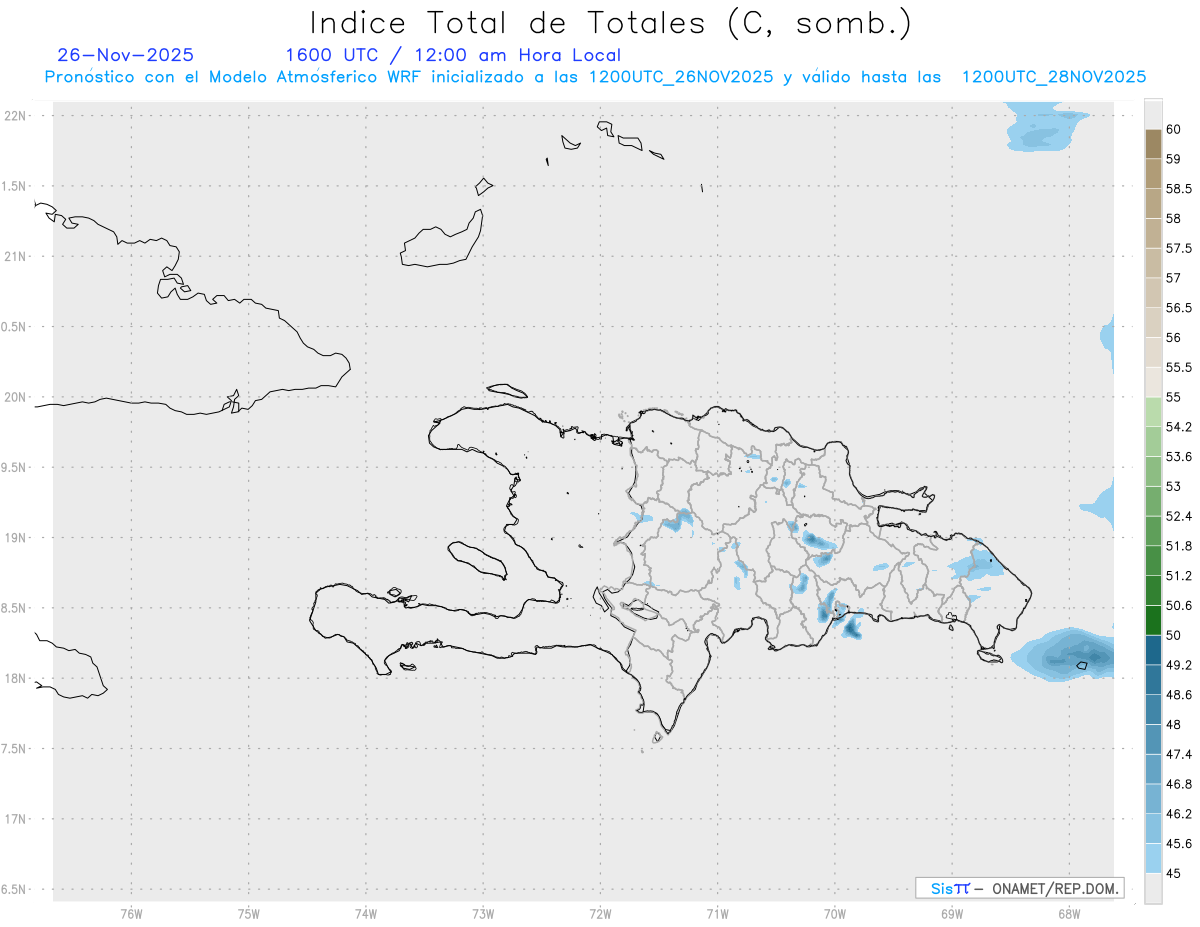This screenshot has width=1200, height=927.
Task: Click the dark green swatch between 50 and 50.6
Action: (1153, 621)
